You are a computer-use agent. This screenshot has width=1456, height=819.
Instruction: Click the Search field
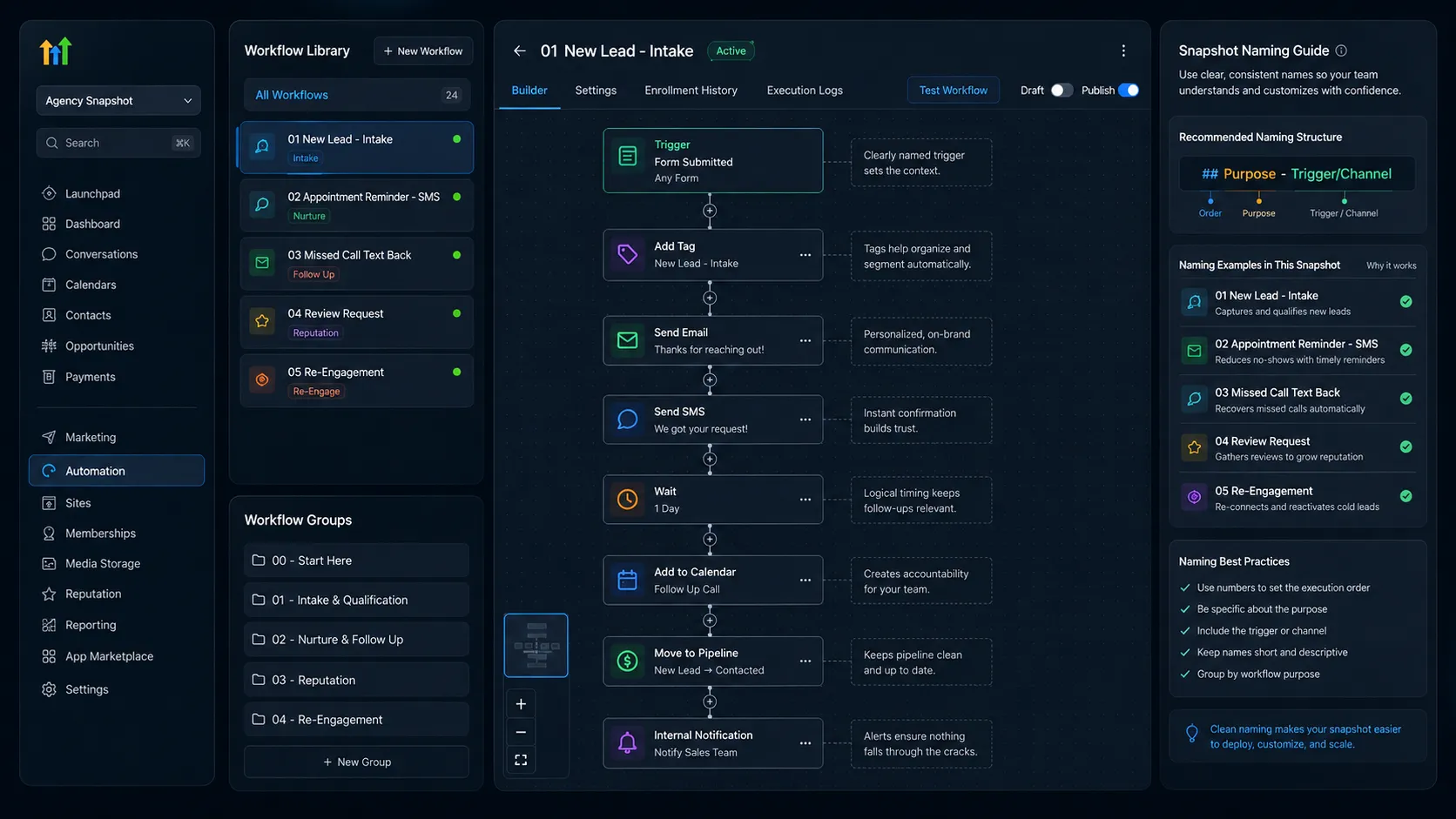pyautogui.click(x=118, y=143)
